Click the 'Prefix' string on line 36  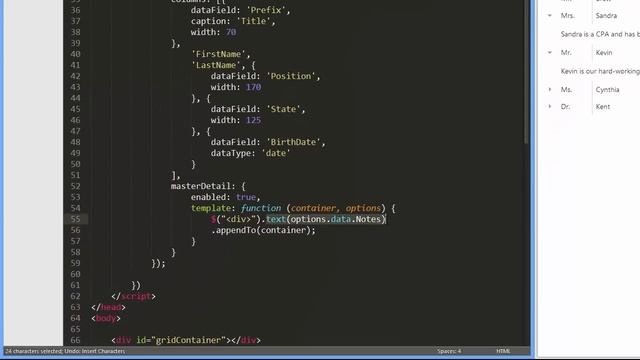pyautogui.click(x=266, y=10)
